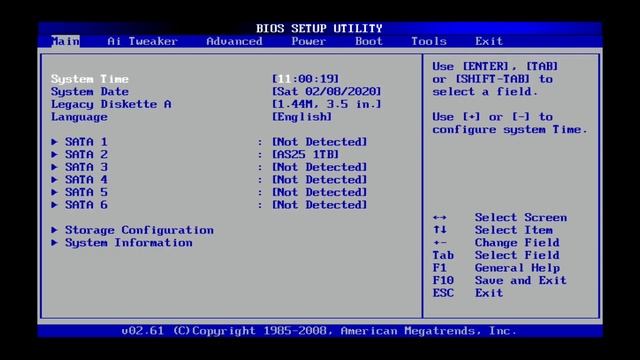Open the SATA 4 entry
The width and height of the screenshot is (640, 360).
point(86,180)
